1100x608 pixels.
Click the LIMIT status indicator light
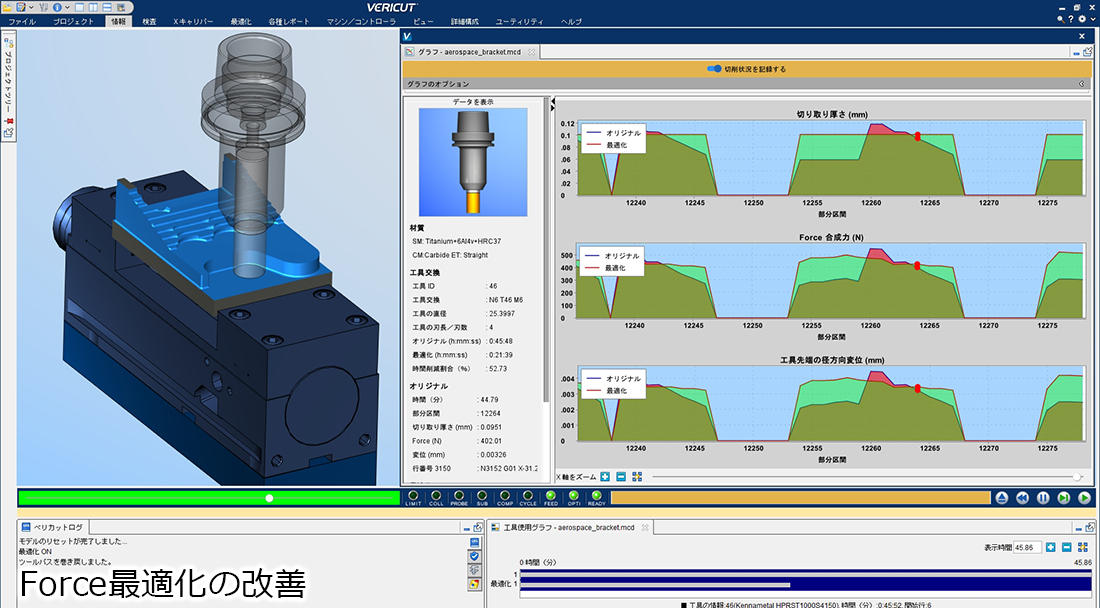(x=413, y=496)
